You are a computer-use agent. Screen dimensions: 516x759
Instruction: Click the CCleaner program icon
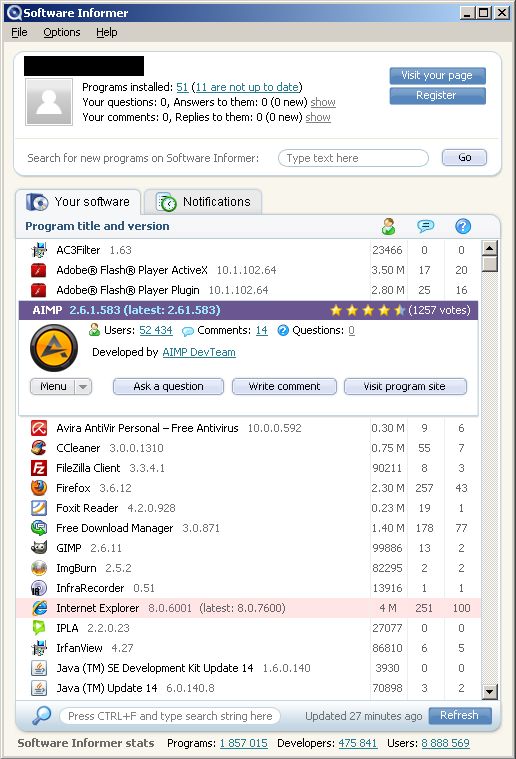pyautogui.click(x=39, y=448)
